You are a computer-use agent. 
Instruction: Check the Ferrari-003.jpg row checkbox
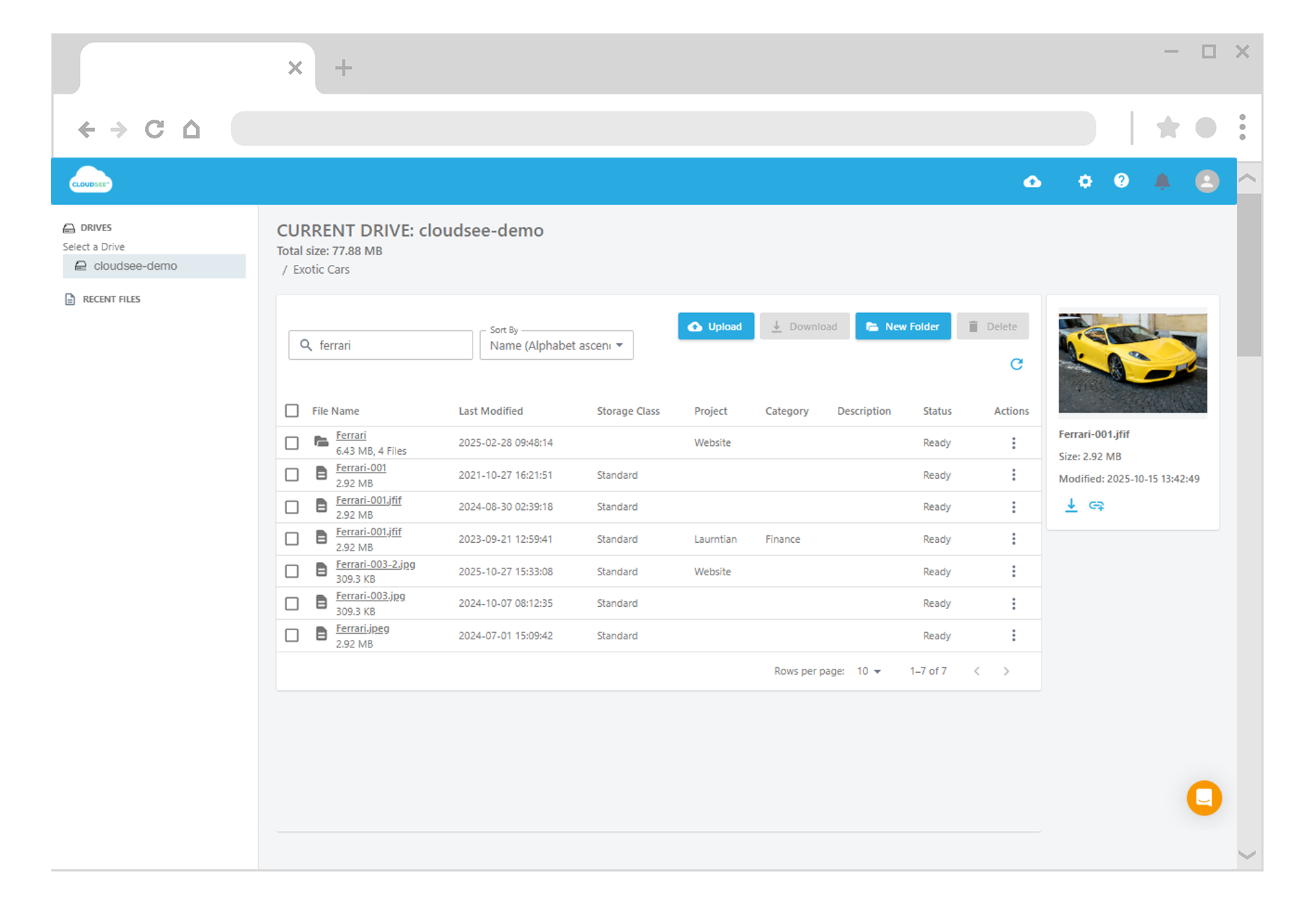click(292, 603)
